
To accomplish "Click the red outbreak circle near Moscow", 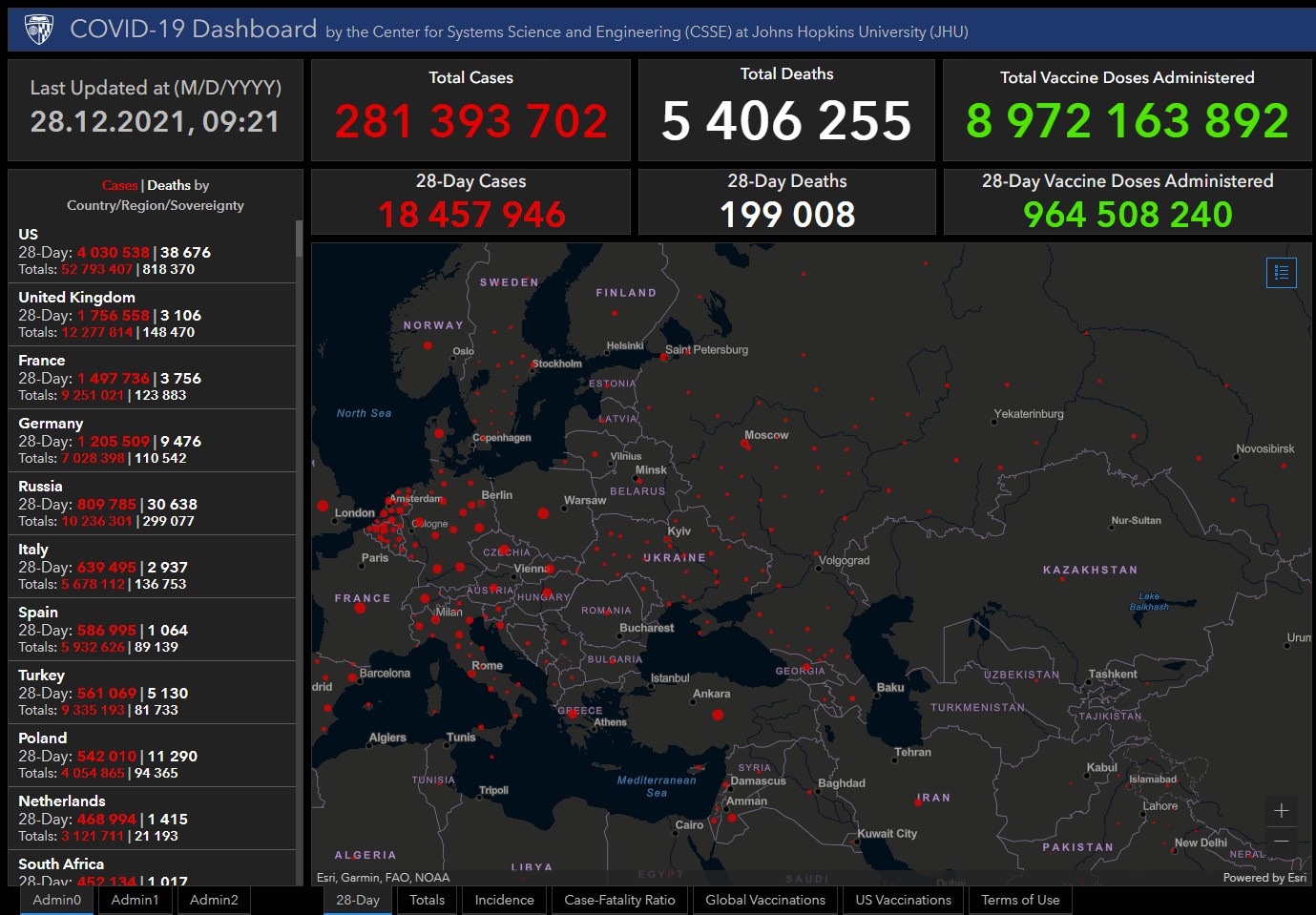I will click(746, 445).
